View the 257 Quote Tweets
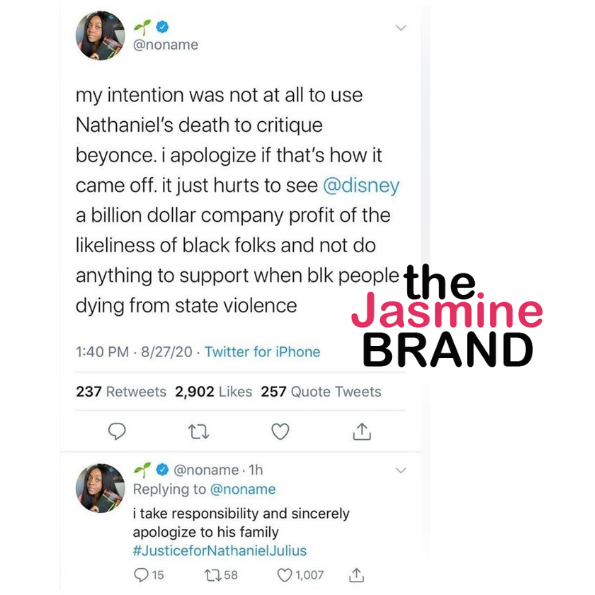This screenshot has height=595, width=595. (321, 392)
